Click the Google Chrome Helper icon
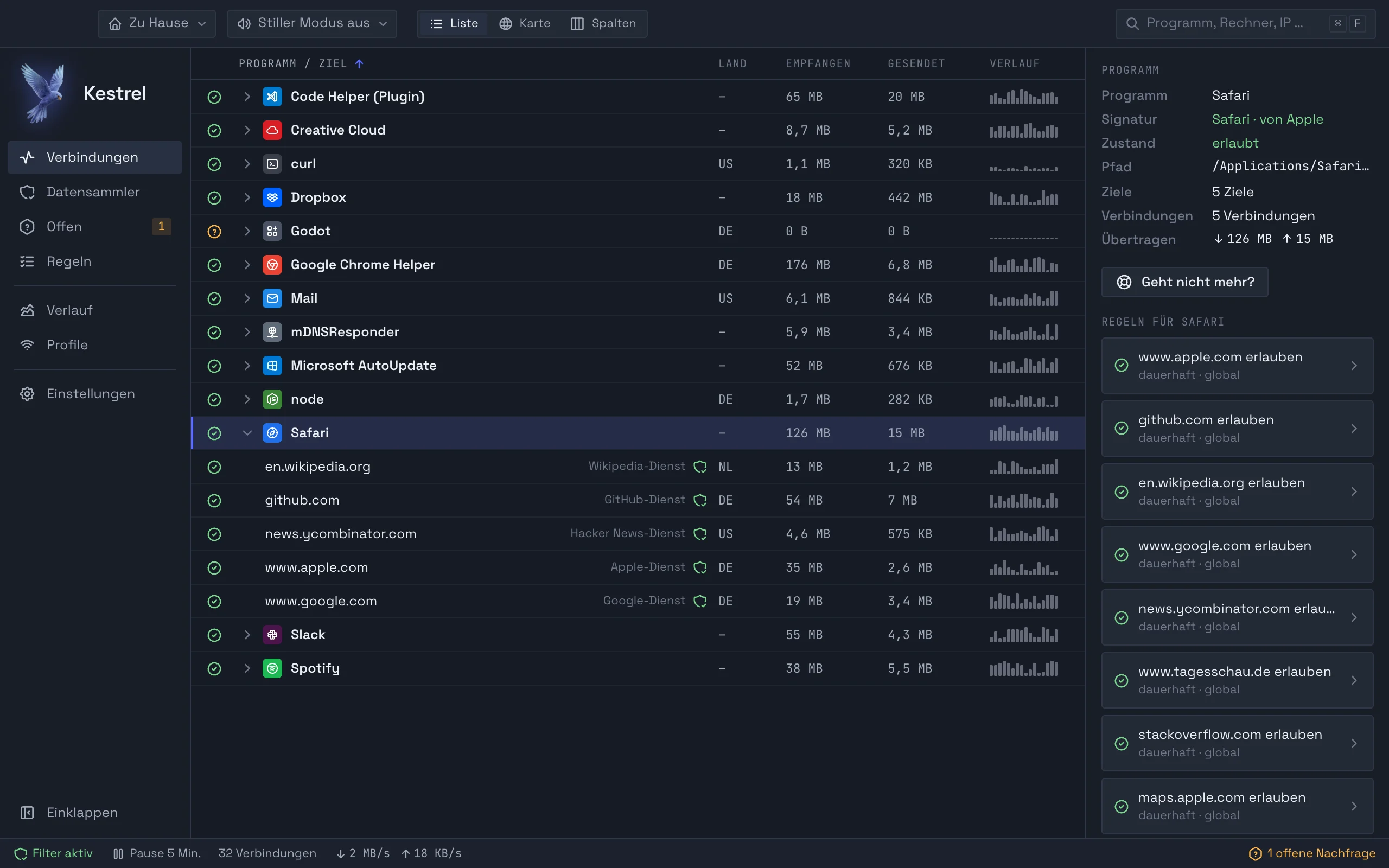1389x868 pixels. 272,265
